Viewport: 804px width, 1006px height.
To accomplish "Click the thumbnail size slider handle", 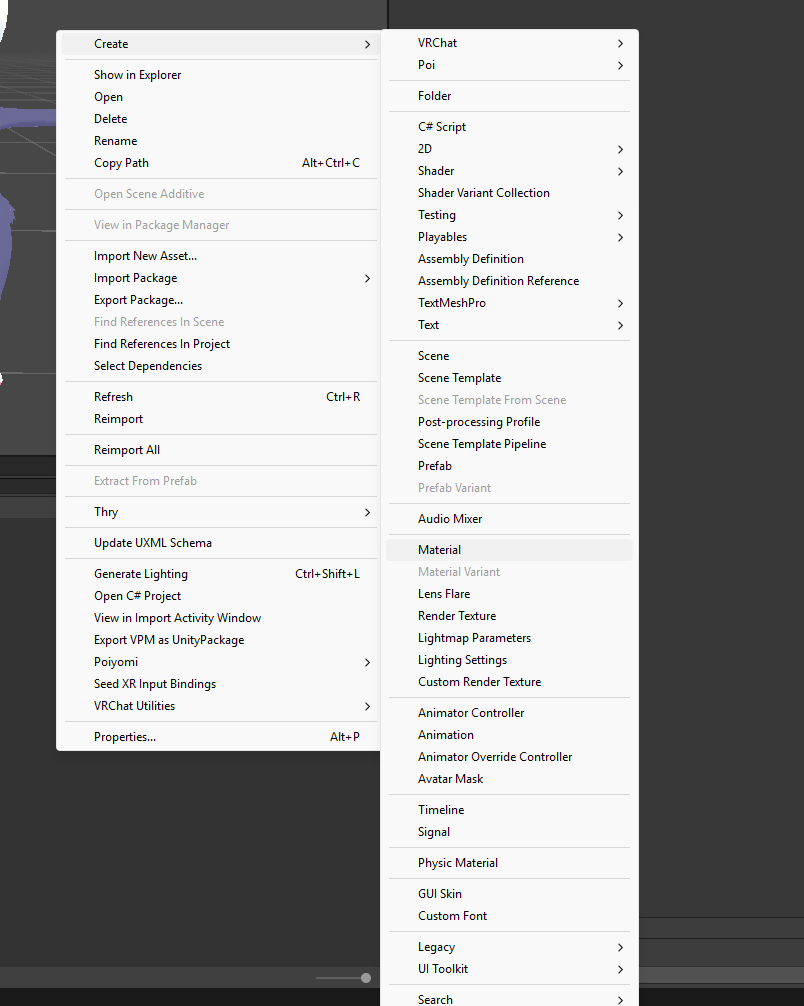I will tap(366, 978).
